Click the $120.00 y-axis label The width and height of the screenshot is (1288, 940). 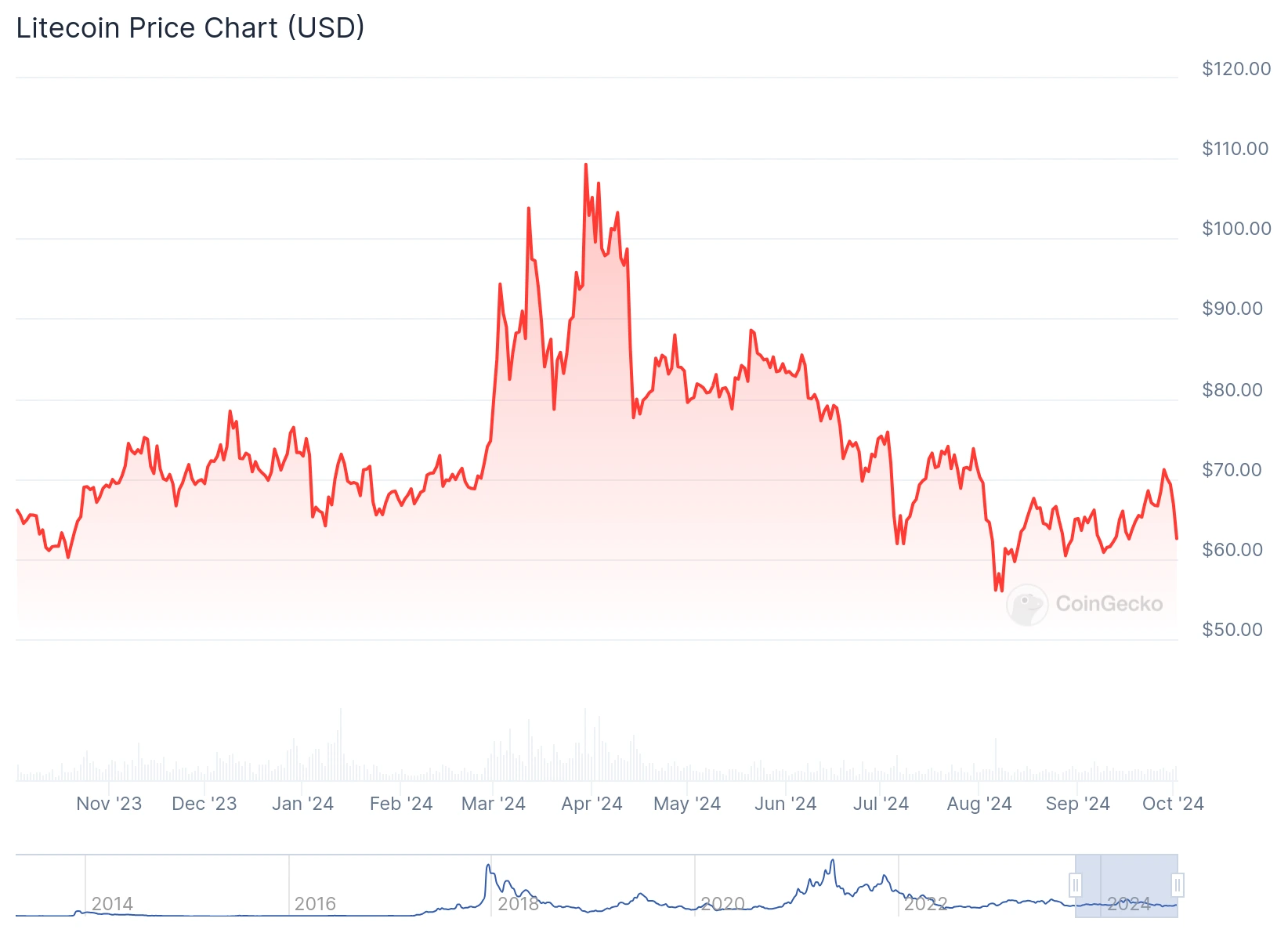[x=1236, y=69]
